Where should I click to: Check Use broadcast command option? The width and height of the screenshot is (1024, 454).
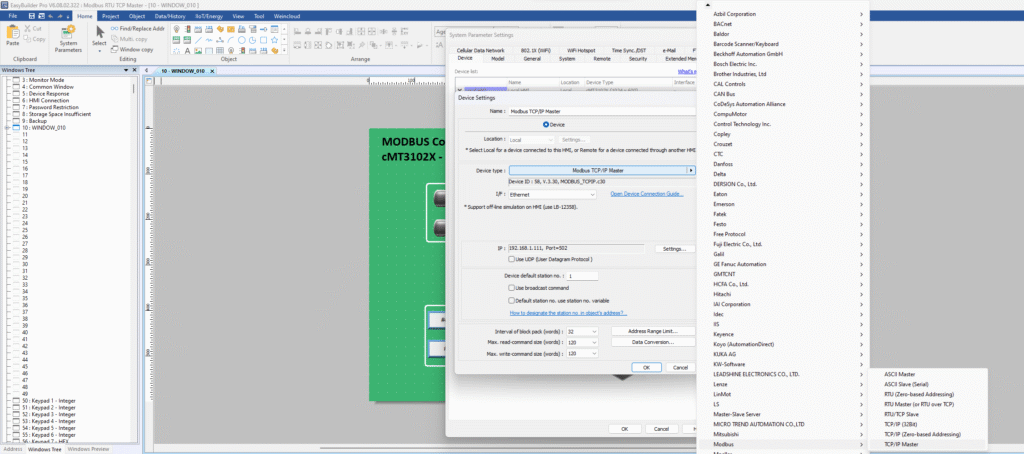pyautogui.click(x=511, y=287)
